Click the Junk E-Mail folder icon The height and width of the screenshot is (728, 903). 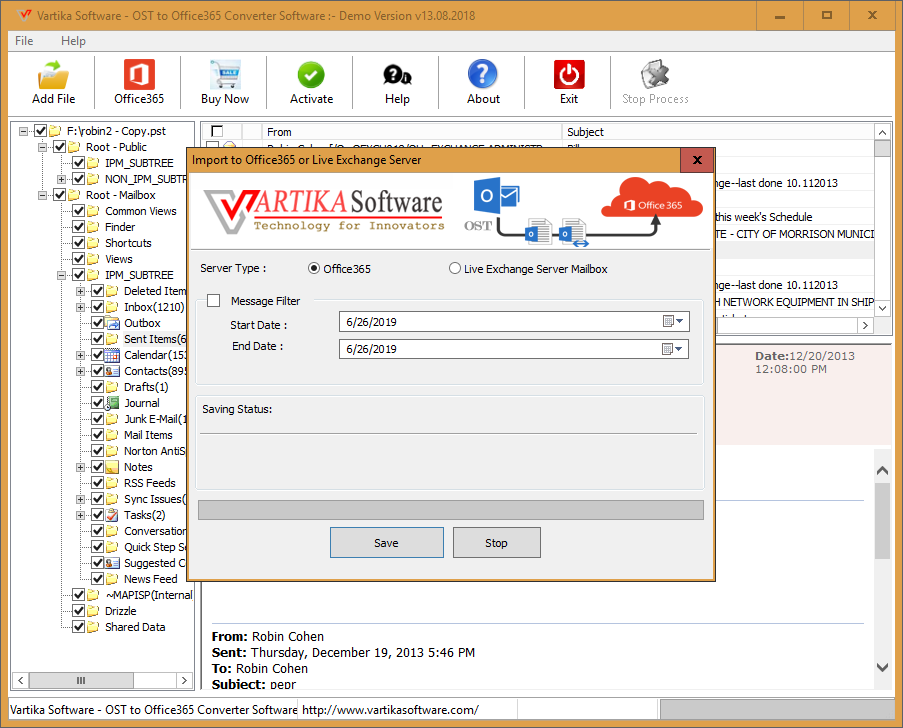point(112,419)
